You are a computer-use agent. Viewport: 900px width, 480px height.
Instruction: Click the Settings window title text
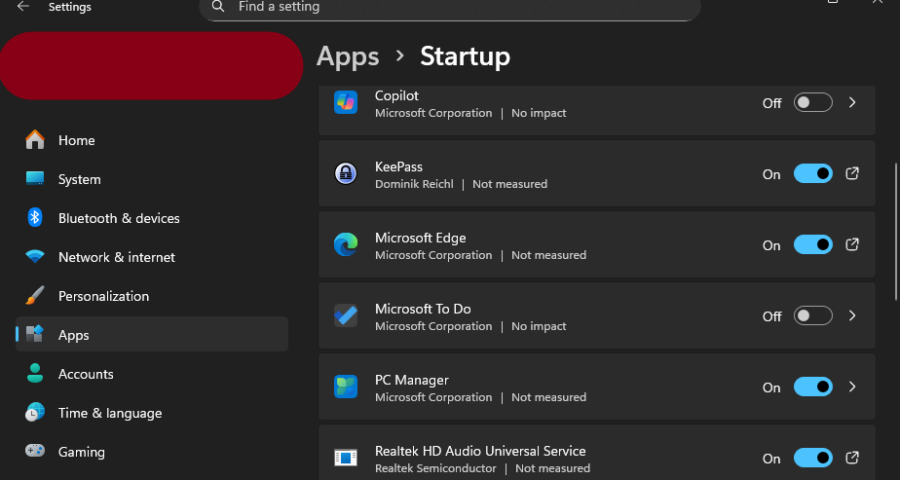pos(70,7)
